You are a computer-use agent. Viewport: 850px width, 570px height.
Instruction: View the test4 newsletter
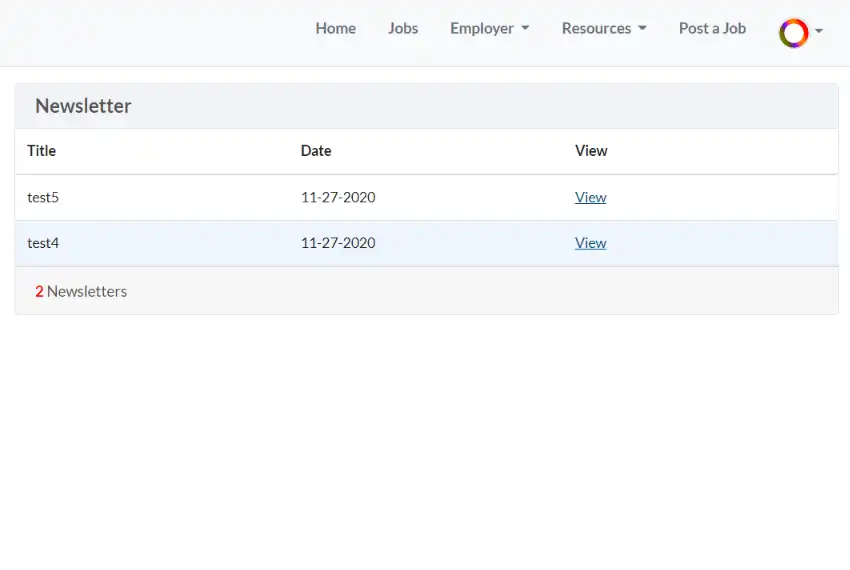click(590, 243)
